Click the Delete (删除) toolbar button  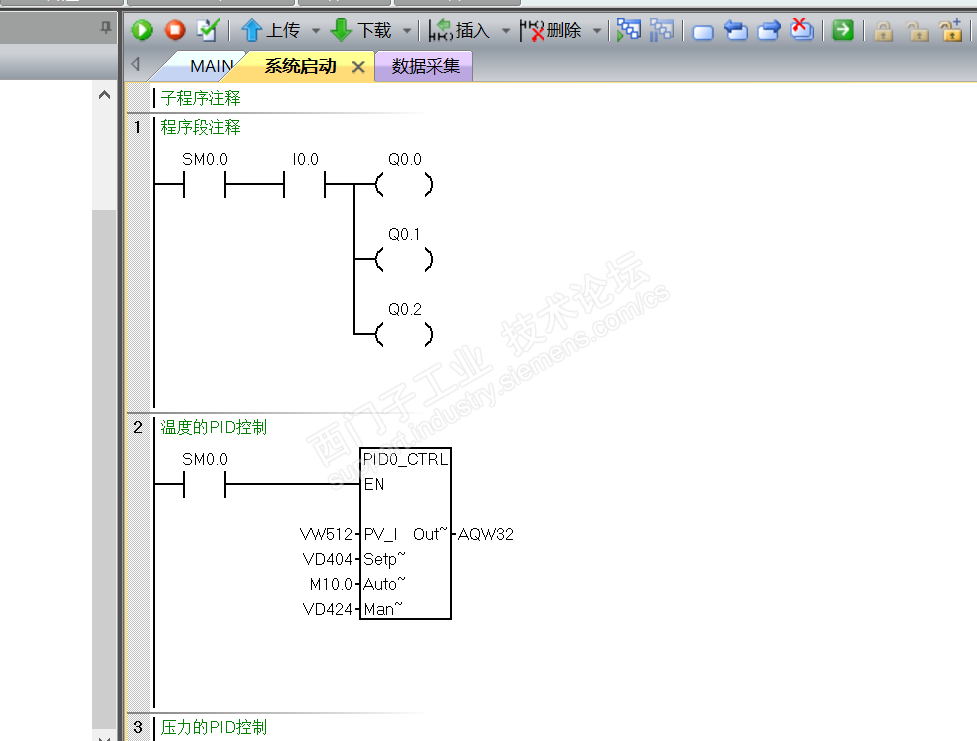point(551,30)
